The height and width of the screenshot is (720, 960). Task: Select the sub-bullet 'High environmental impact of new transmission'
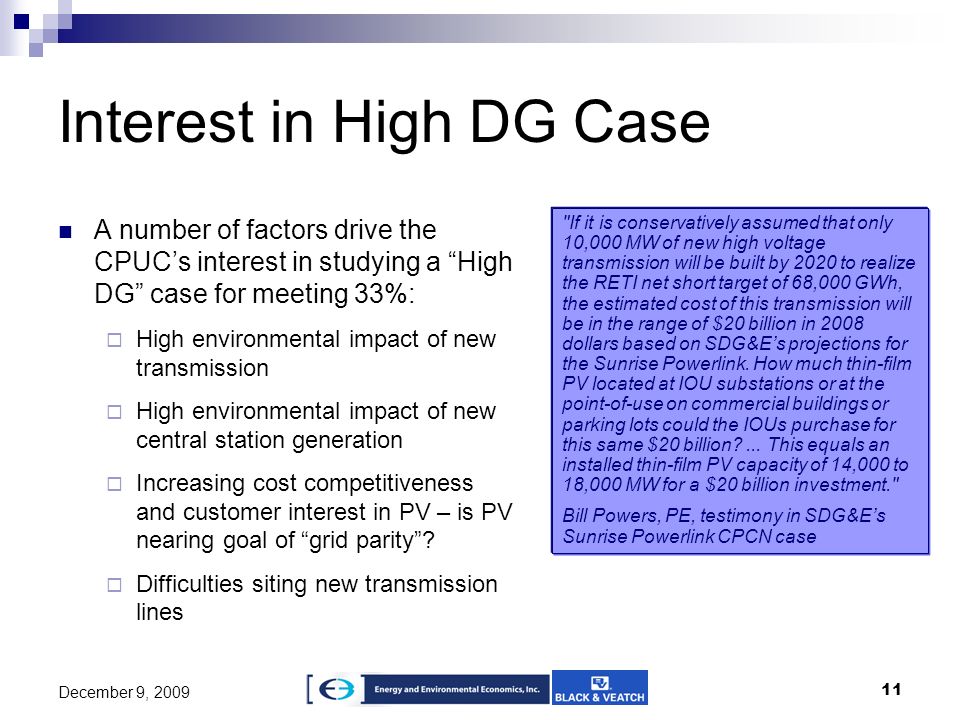tap(316, 353)
